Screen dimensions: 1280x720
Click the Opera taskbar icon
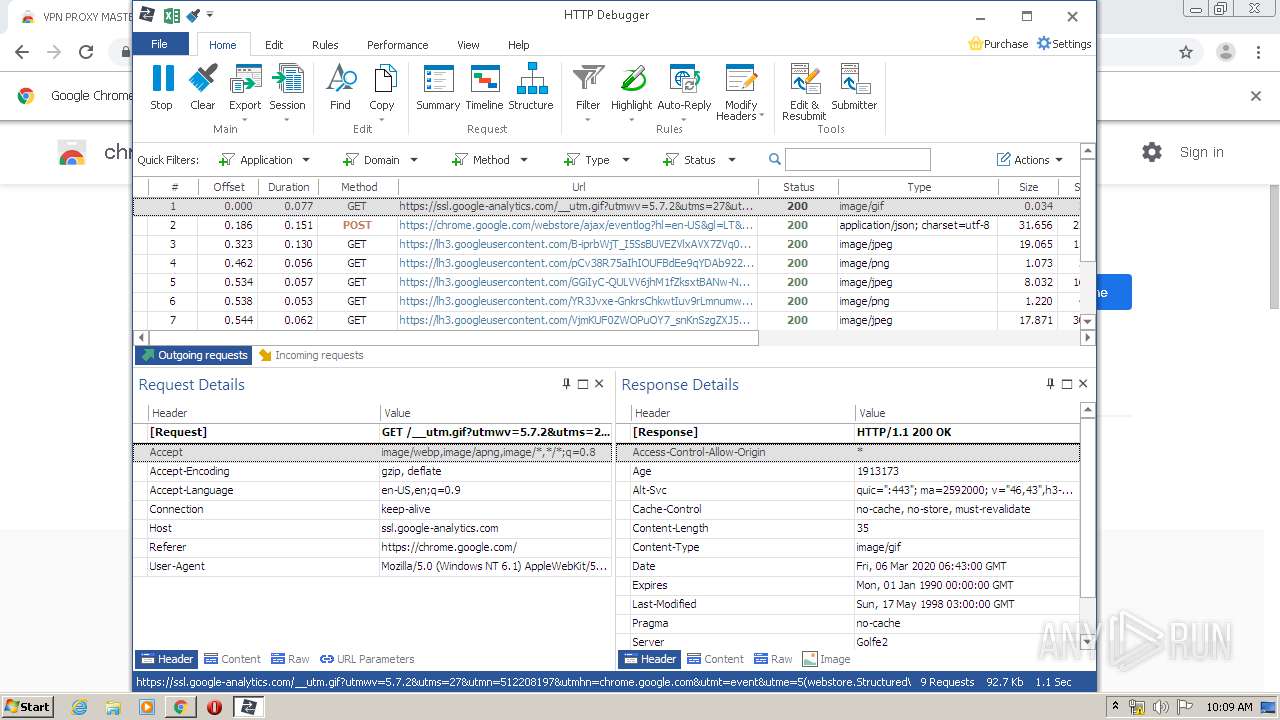(214, 707)
